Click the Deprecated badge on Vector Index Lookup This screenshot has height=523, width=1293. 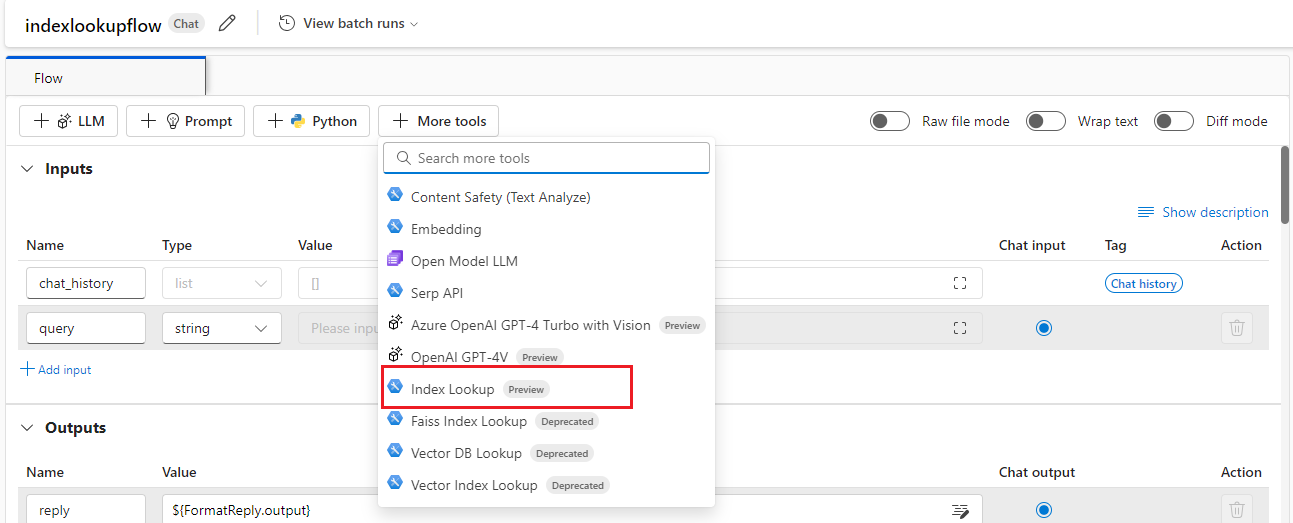pyautogui.click(x=578, y=485)
